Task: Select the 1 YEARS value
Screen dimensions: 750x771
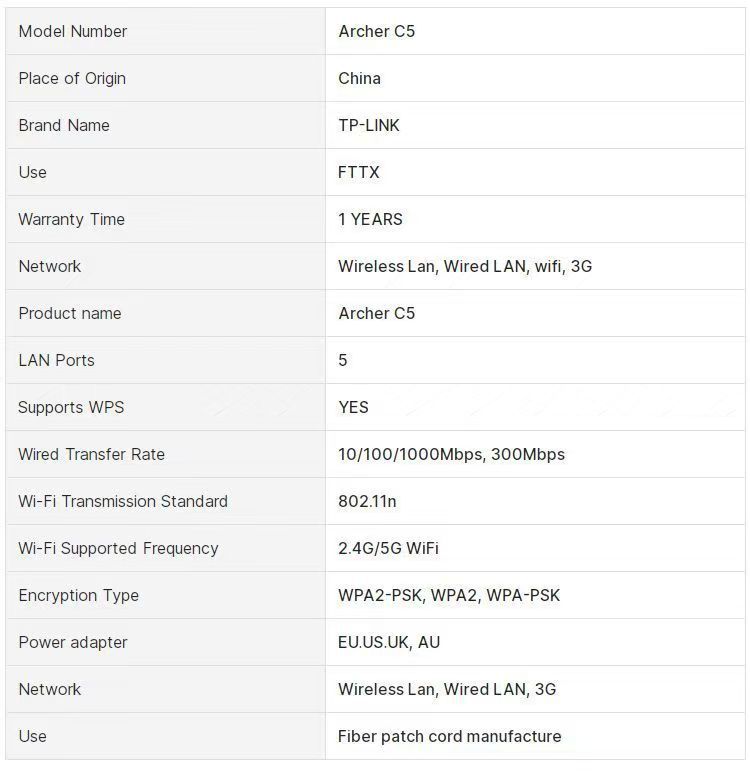Action: point(370,219)
